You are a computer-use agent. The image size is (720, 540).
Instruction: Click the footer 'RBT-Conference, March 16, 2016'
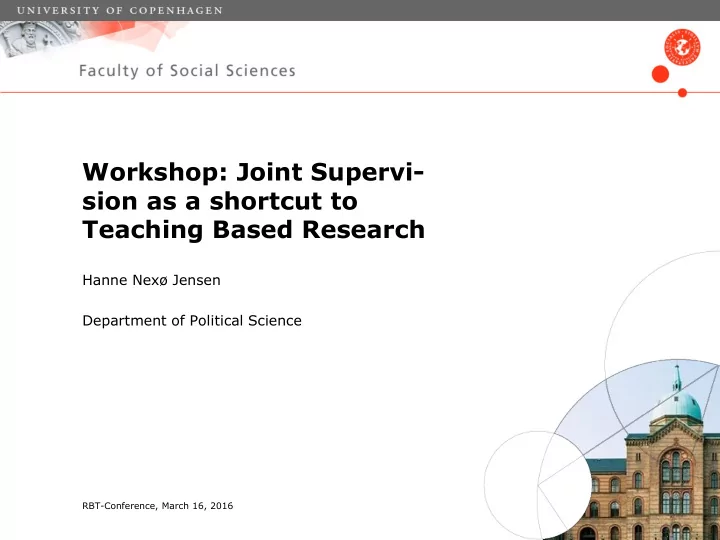coord(158,506)
